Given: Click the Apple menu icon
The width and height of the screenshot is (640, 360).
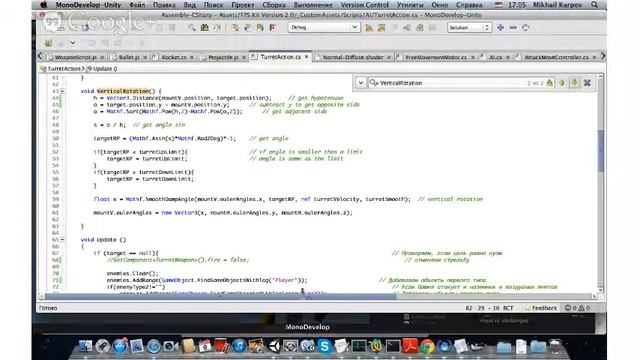Looking at the screenshot, I should pyautogui.click(x=44, y=5).
